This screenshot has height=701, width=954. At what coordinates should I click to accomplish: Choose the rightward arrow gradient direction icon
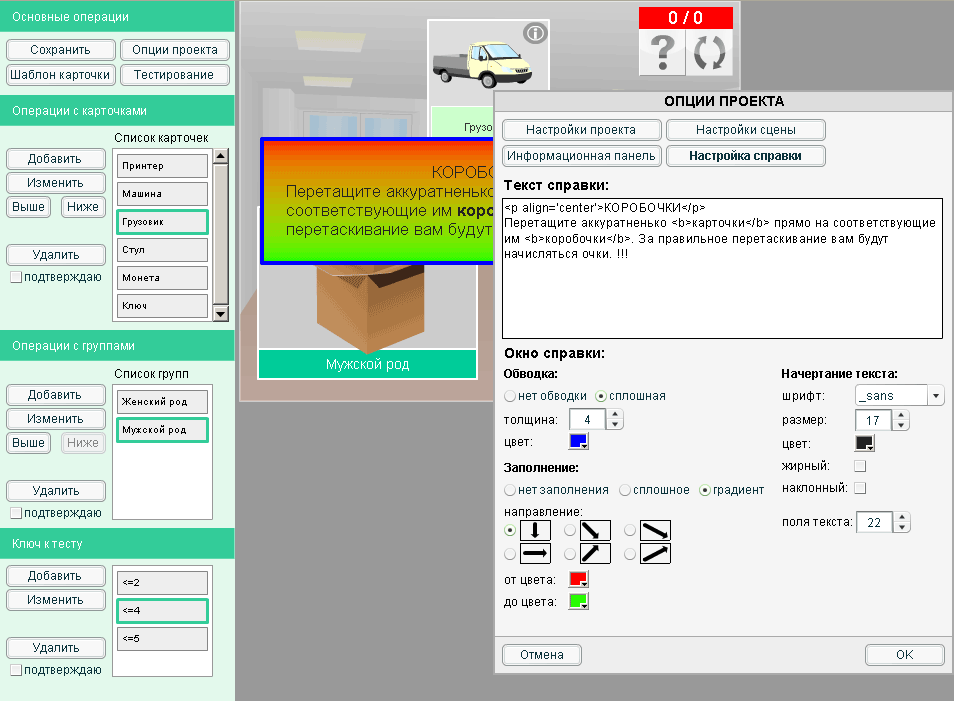click(535, 554)
